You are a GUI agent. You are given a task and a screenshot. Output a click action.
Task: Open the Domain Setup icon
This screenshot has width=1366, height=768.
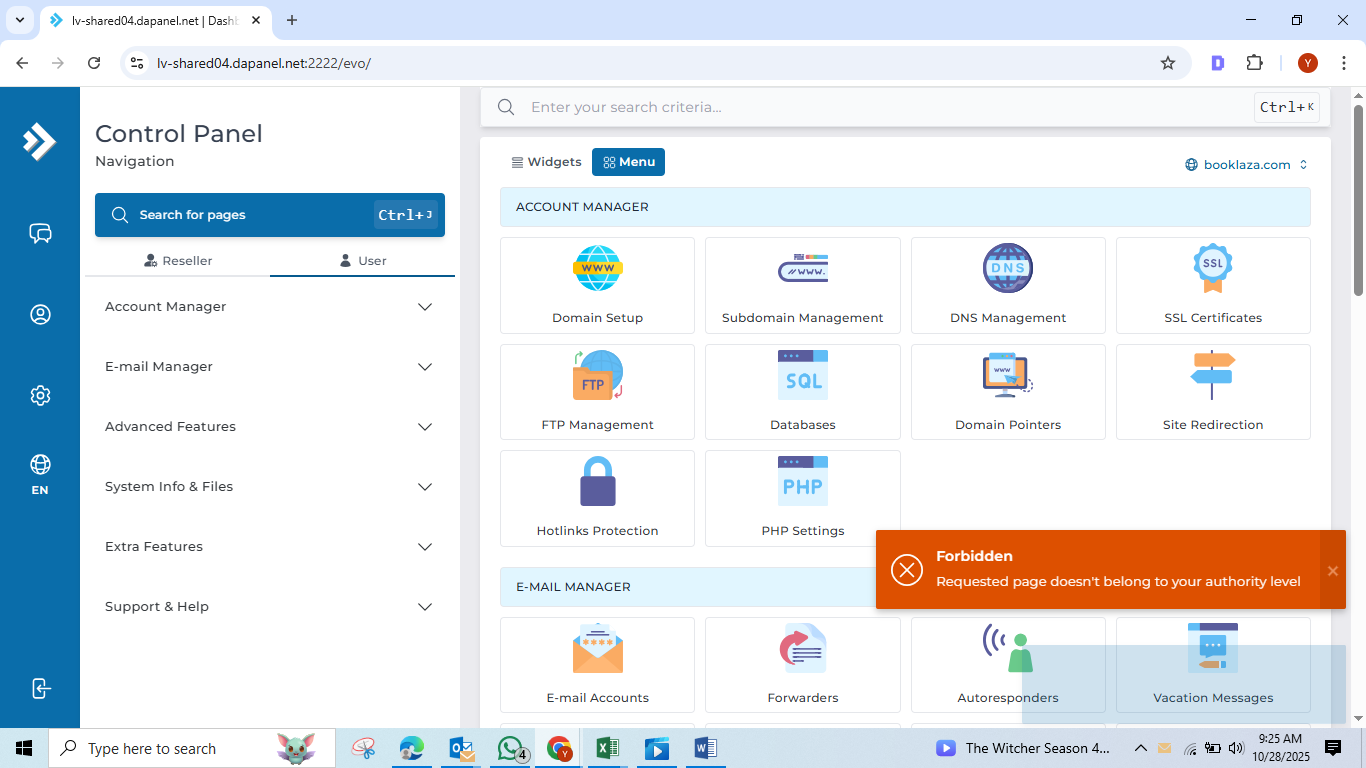click(x=597, y=269)
